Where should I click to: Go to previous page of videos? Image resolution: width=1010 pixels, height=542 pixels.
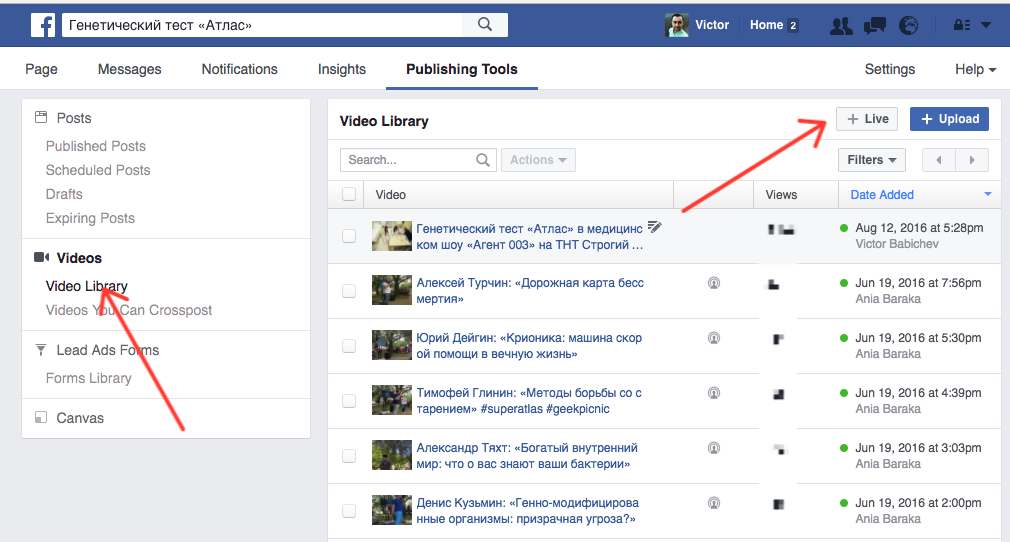939,160
